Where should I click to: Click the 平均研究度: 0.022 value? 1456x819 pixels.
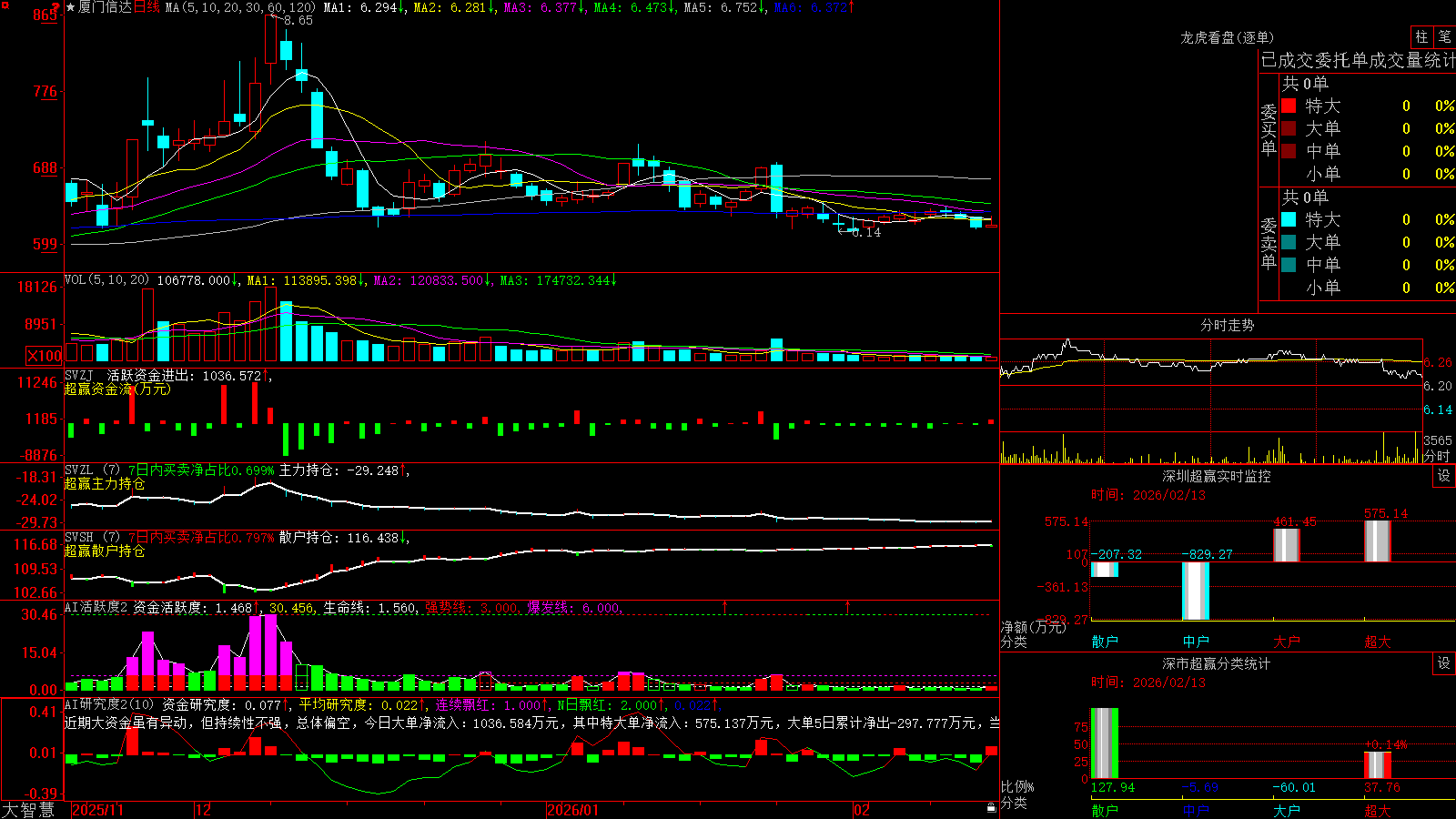(x=359, y=704)
